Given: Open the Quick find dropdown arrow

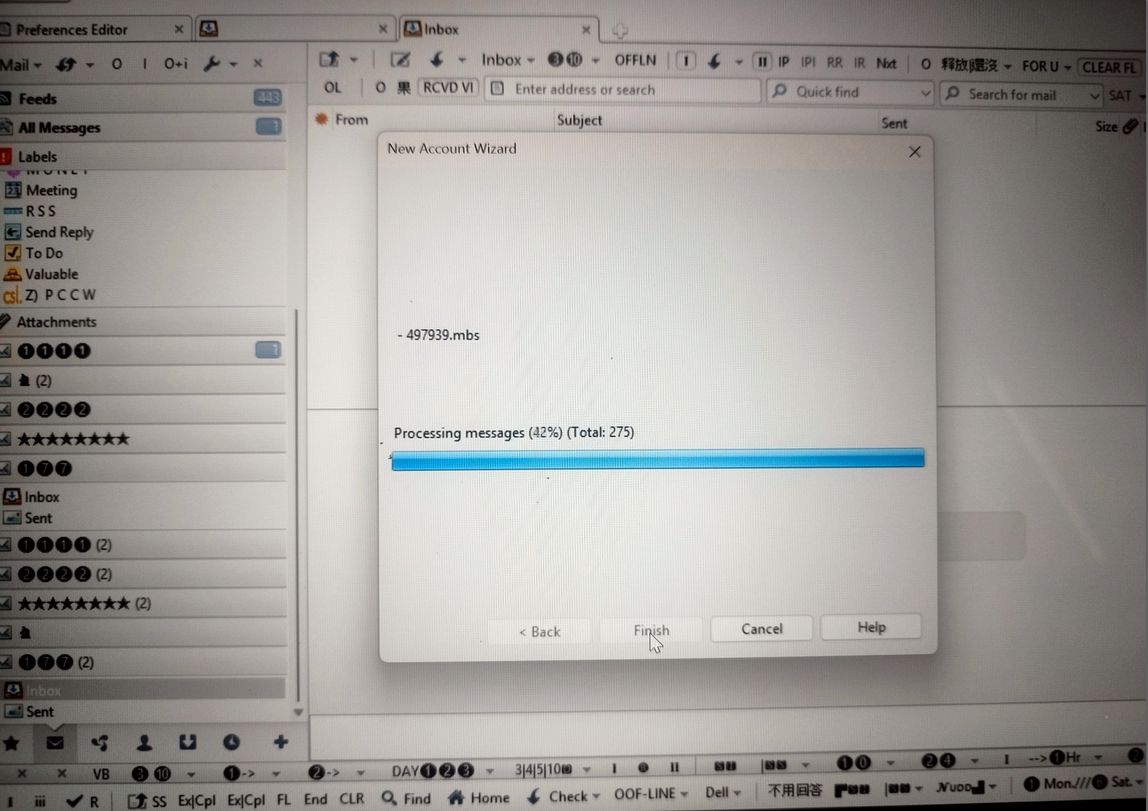Looking at the screenshot, I should (x=924, y=93).
